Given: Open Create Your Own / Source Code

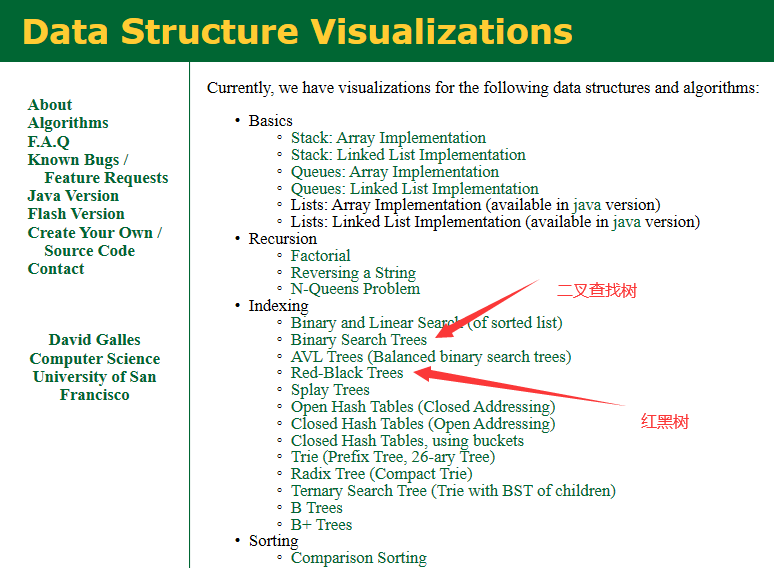Looking at the screenshot, I should tap(95, 242).
